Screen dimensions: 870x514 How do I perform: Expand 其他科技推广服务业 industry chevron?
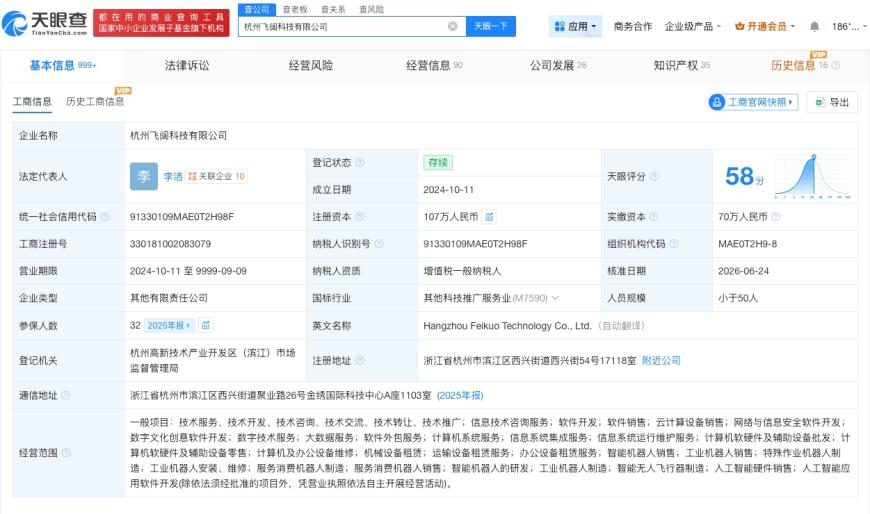[x=555, y=298]
